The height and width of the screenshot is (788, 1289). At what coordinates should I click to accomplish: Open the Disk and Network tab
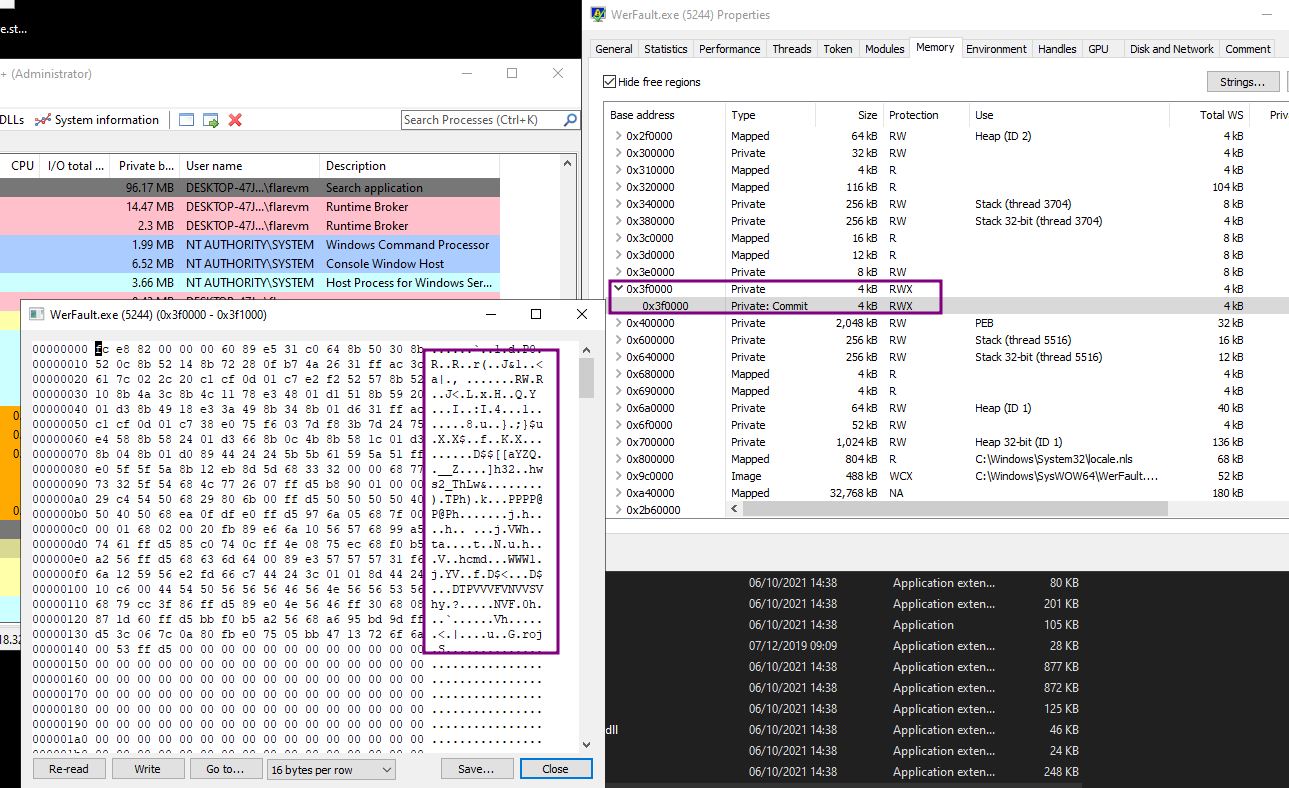coord(1172,49)
